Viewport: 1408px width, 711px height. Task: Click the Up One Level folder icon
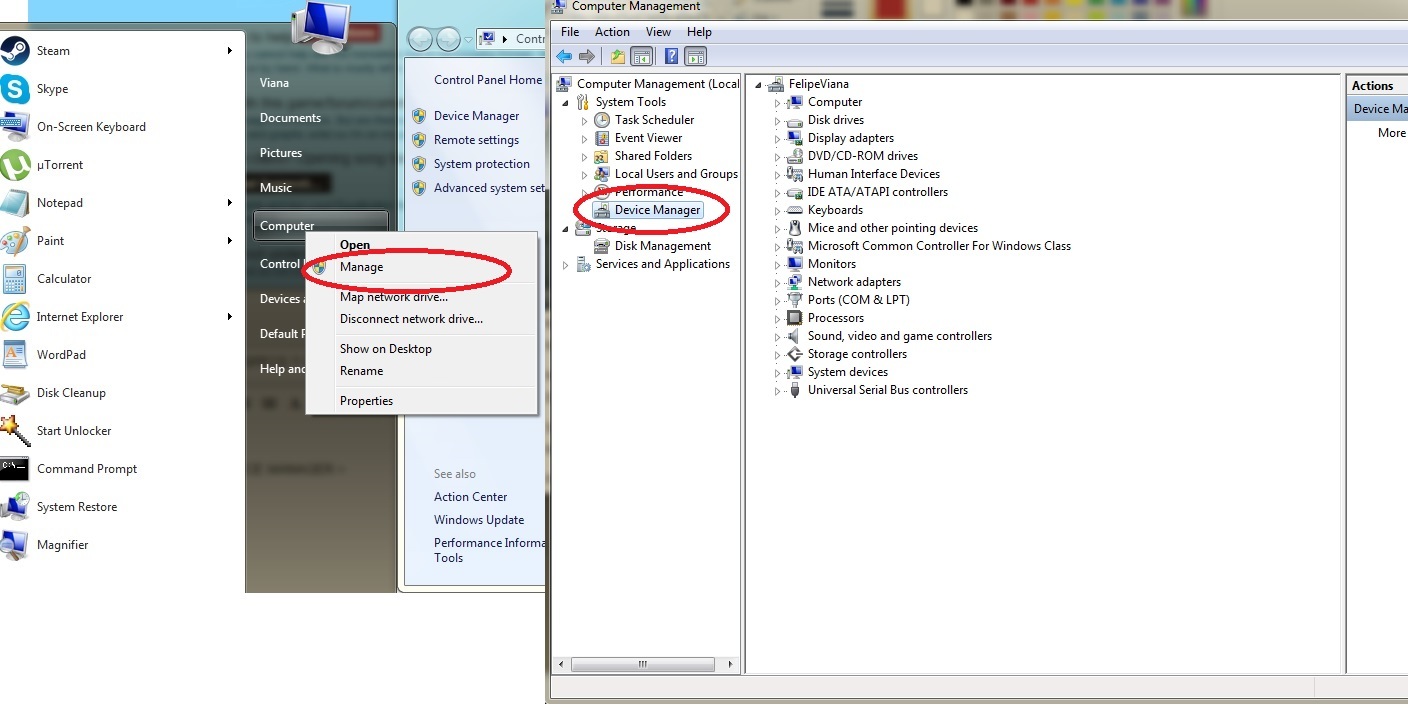click(x=618, y=56)
